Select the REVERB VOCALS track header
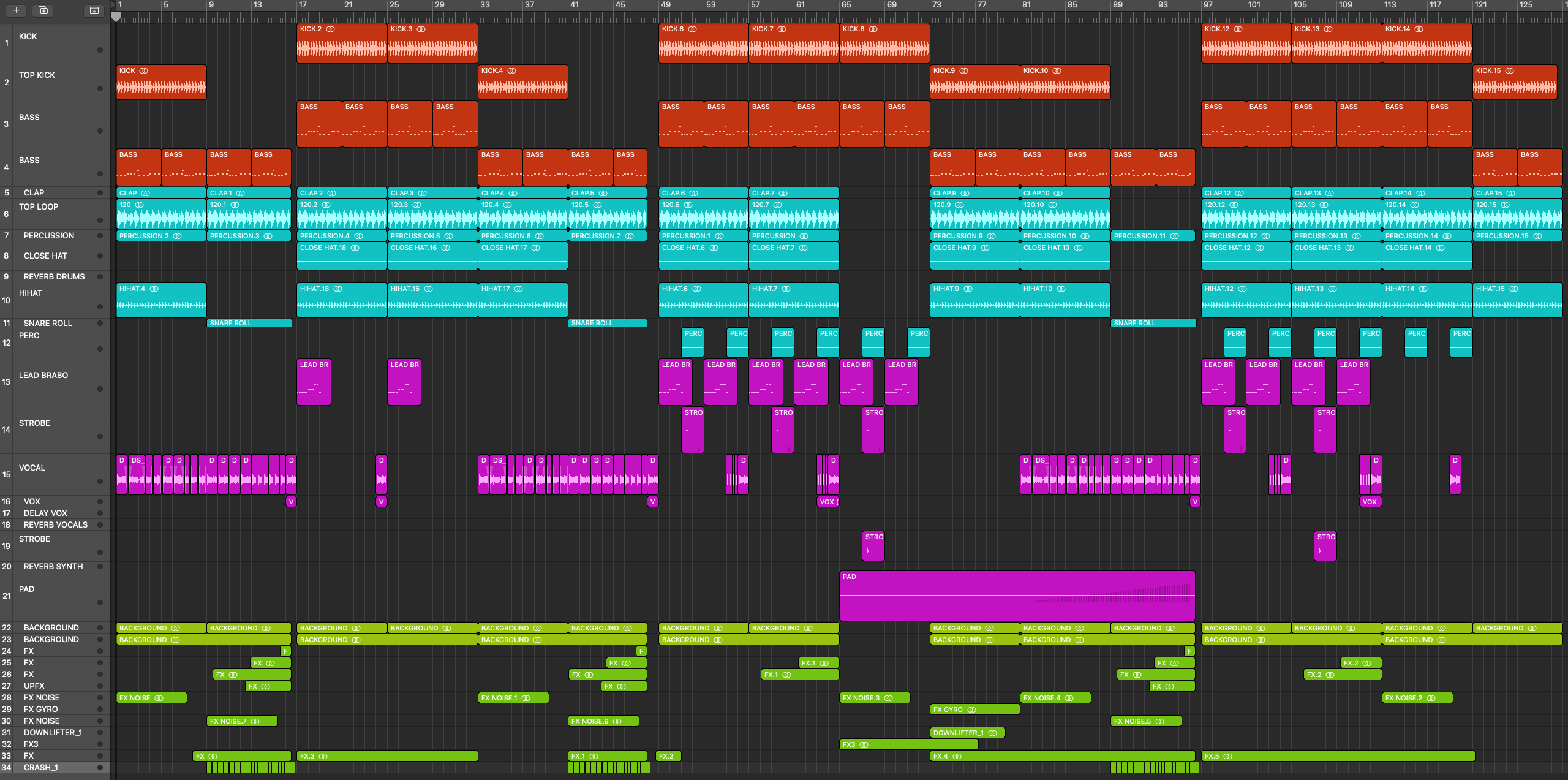Image resolution: width=1568 pixels, height=780 pixels. [x=55, y=524]
